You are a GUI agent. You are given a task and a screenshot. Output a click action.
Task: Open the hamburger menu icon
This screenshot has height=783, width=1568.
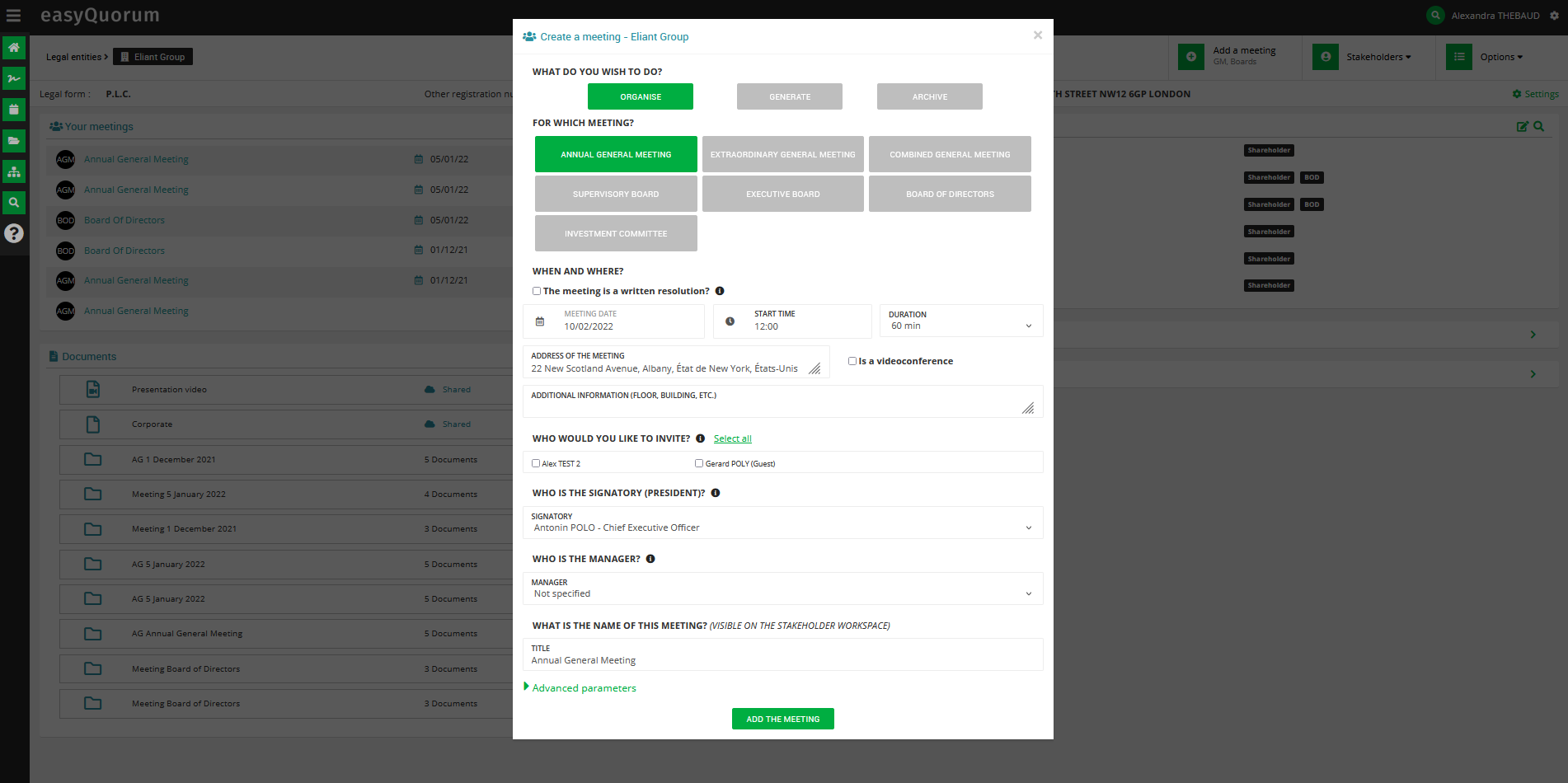tap(14, 16)
